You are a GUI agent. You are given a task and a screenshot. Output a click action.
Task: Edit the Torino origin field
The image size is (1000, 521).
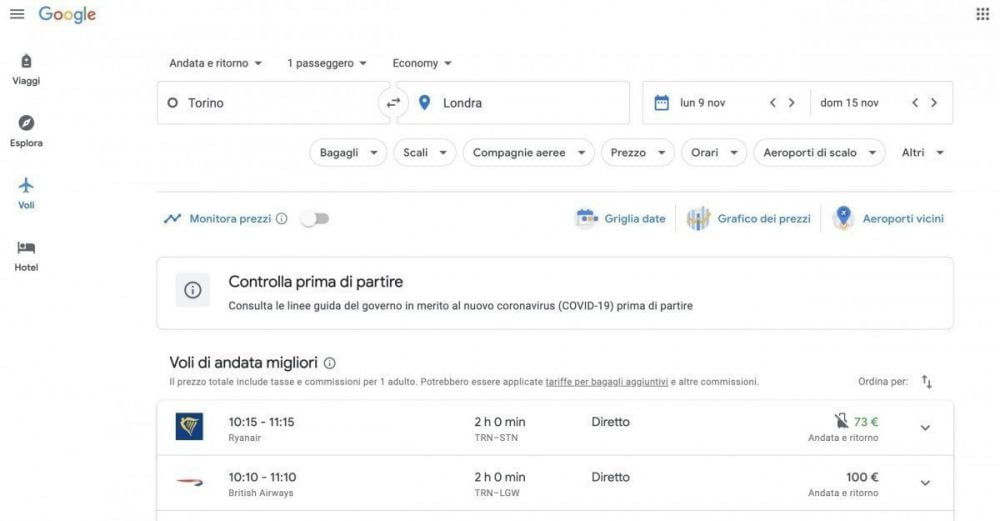pos(273,103)
